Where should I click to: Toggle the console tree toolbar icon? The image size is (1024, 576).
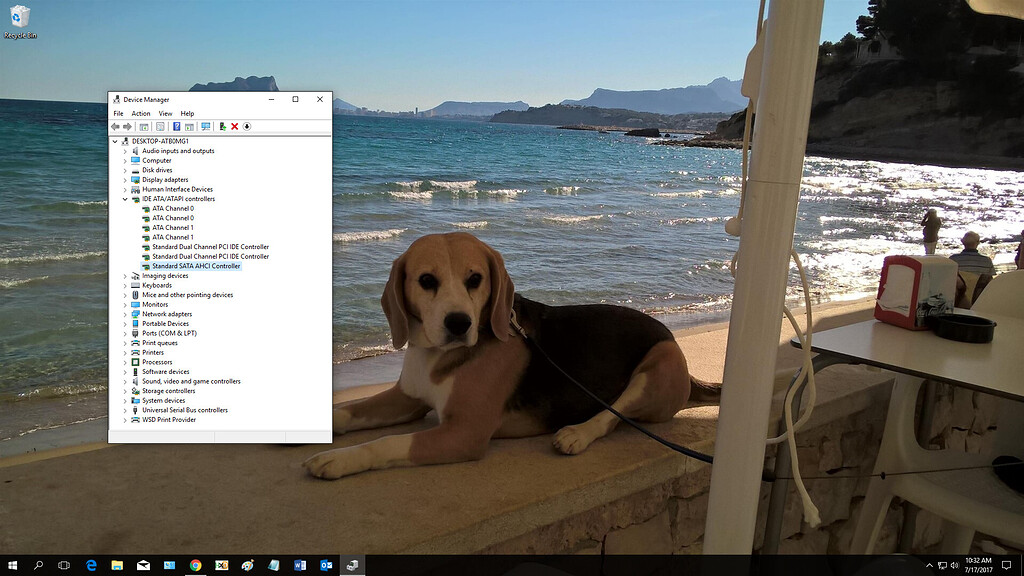point(144,127)
